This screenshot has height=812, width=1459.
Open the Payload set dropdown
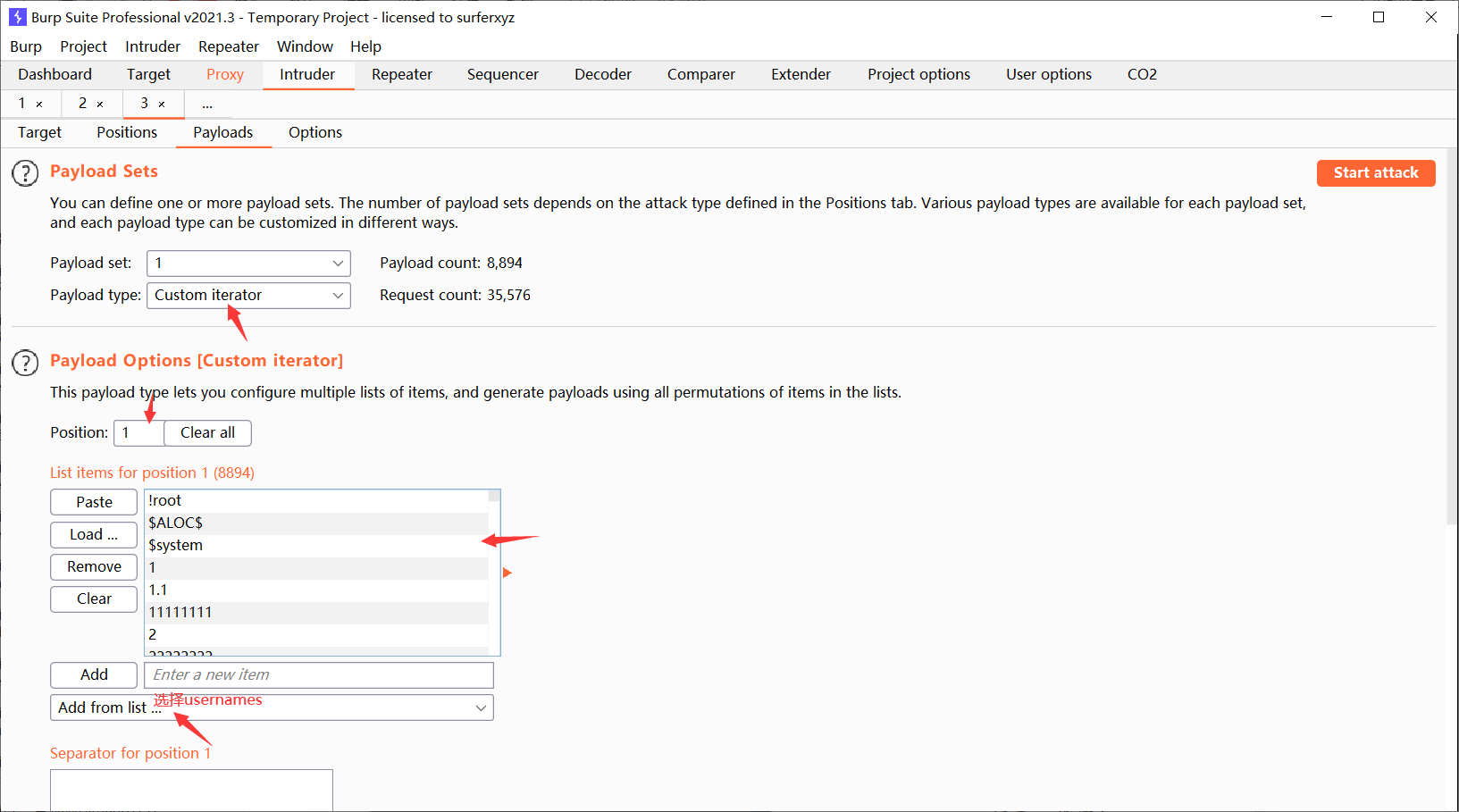pyautogui.click(x=248, y=263)
